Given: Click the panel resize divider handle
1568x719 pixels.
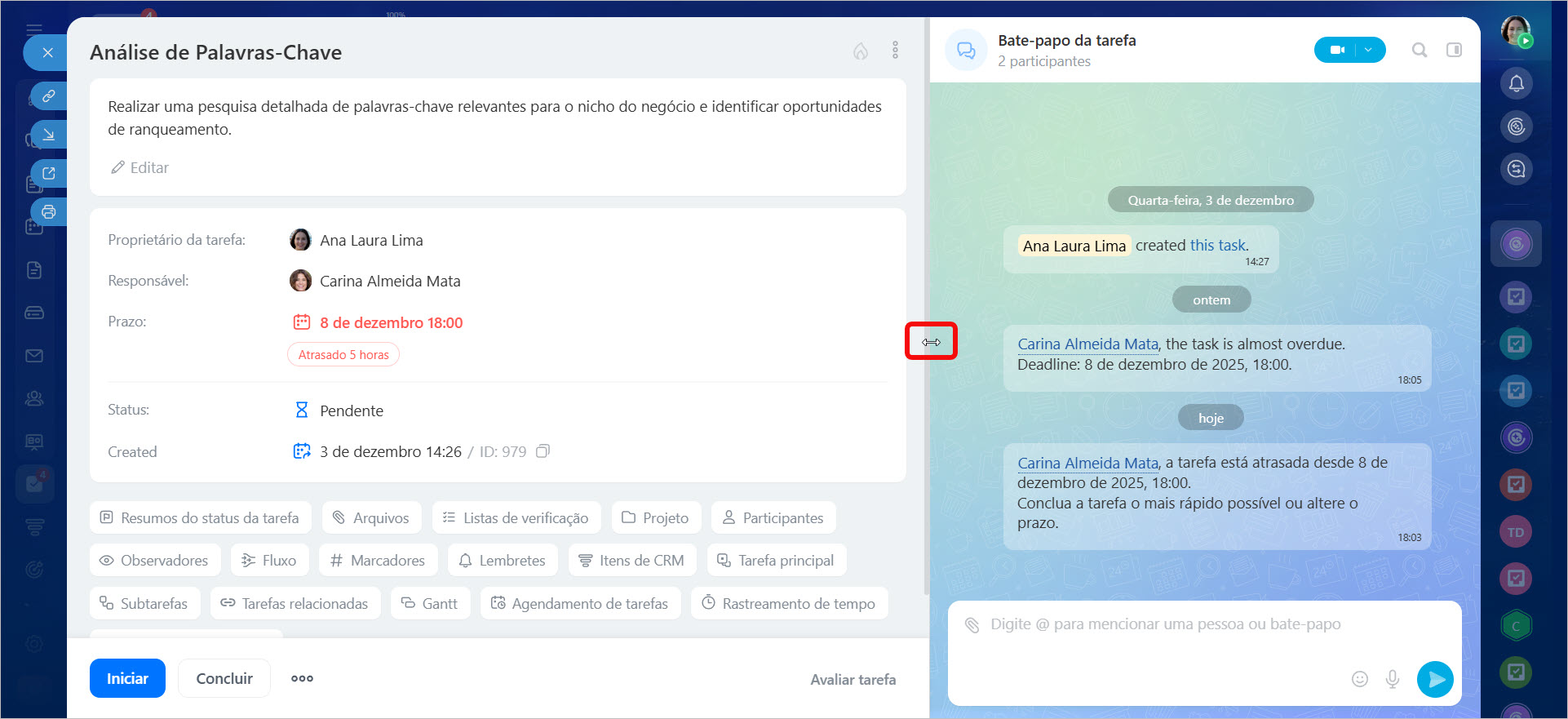Looking at the screenshot, I should pos(931,342).
